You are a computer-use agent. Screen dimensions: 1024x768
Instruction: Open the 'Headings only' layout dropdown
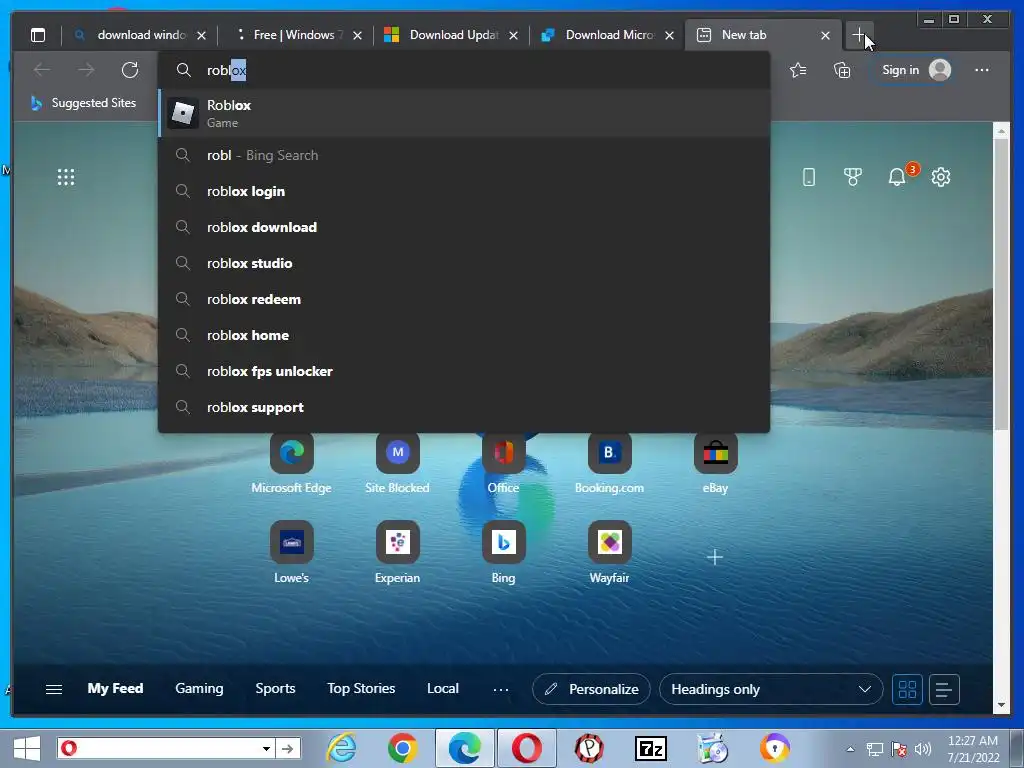771,689
